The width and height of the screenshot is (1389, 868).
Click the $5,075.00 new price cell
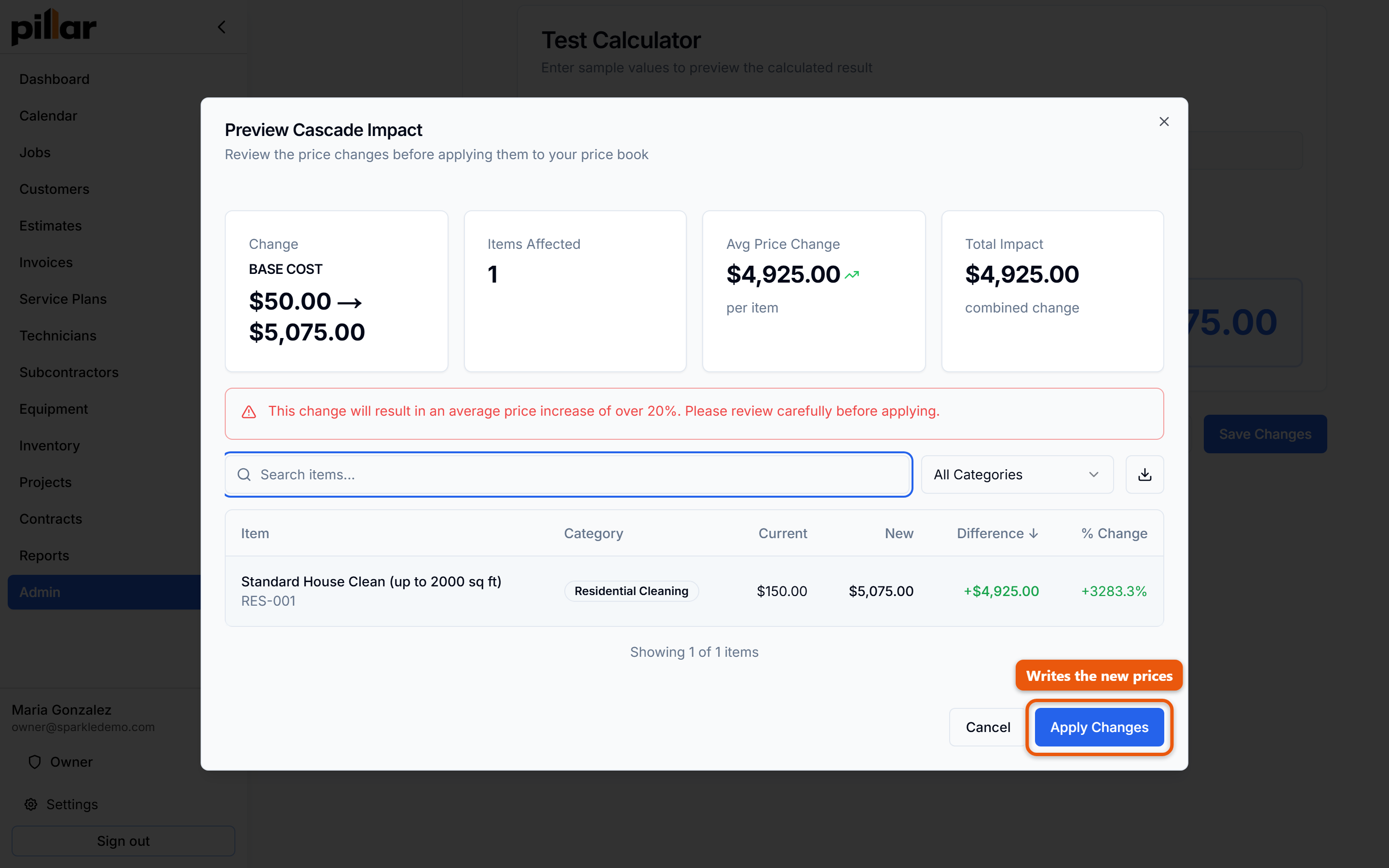(x=881, y=591)
